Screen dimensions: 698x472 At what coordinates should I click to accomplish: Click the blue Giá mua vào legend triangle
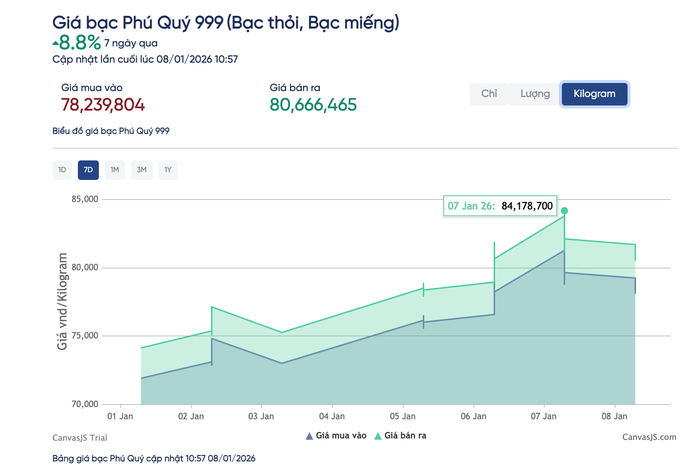pos(309,436)
